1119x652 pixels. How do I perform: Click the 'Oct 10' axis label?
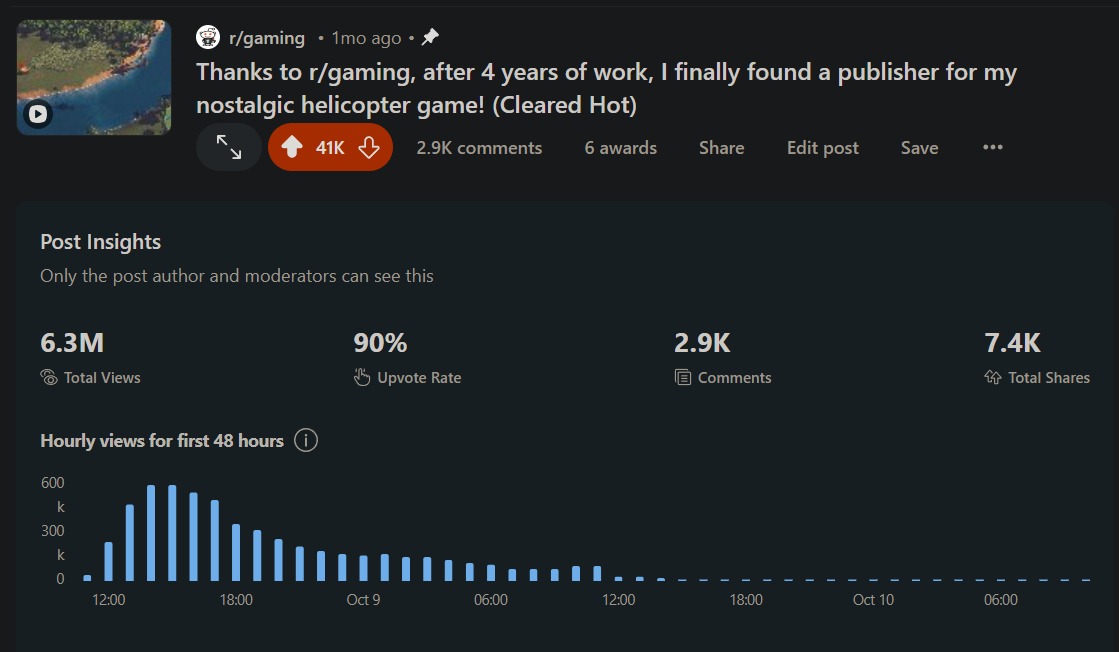873,600
